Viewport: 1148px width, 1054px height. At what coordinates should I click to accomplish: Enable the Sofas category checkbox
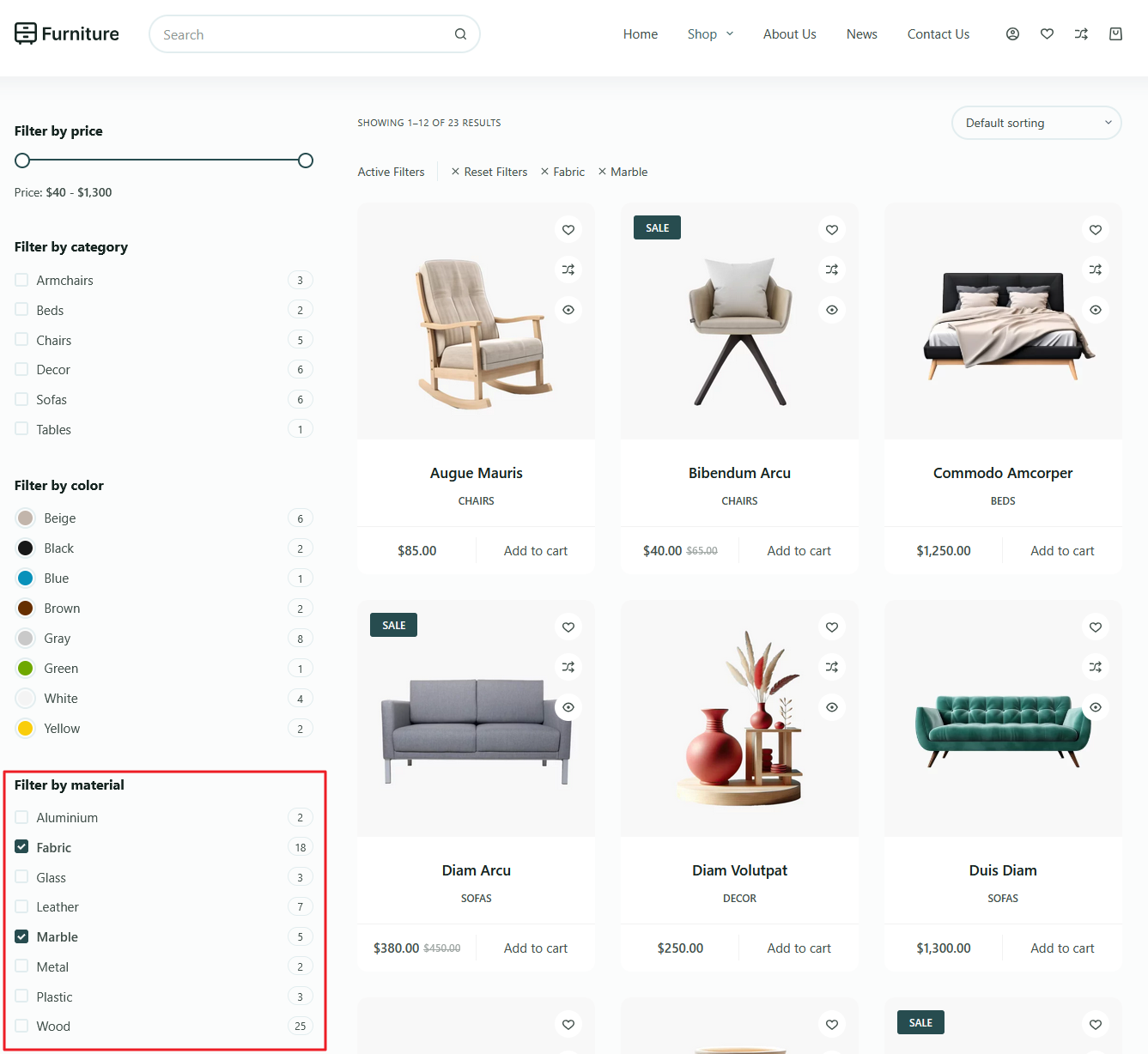[21, 399]
